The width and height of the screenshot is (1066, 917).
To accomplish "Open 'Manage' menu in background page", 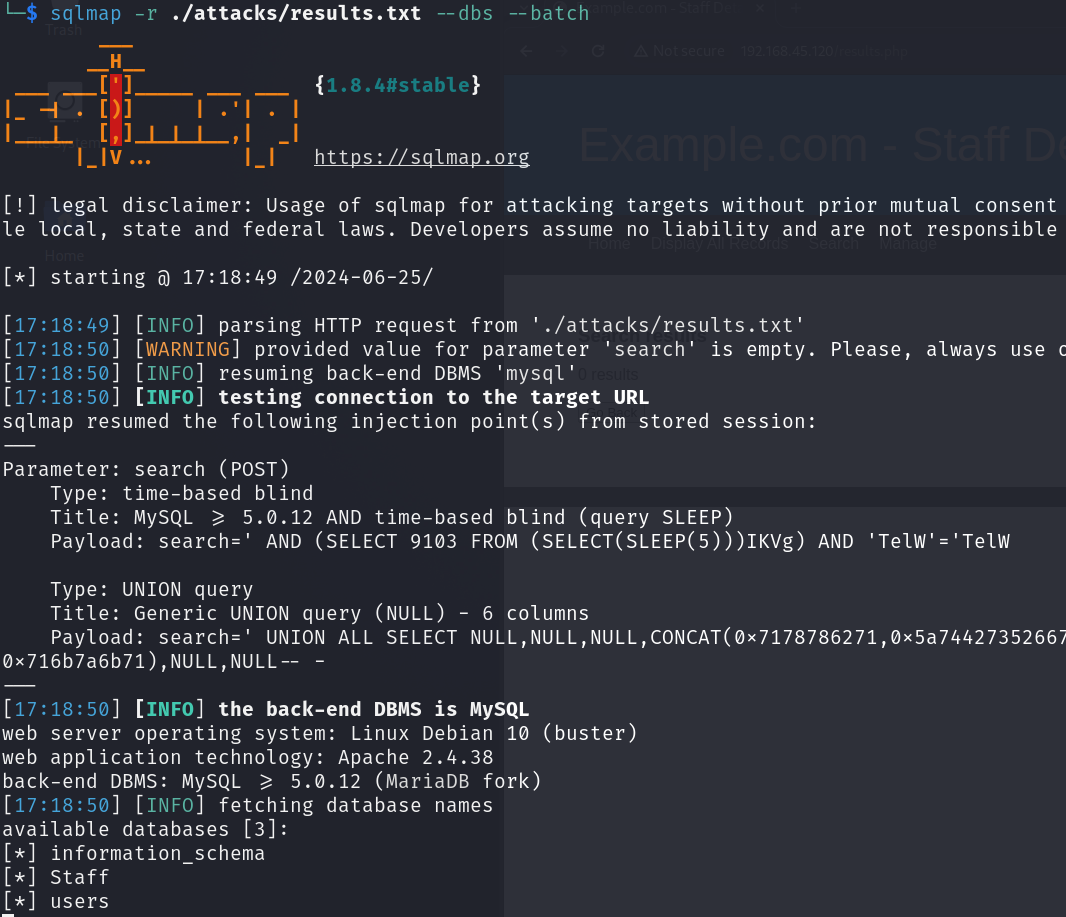I will [908, 243].
